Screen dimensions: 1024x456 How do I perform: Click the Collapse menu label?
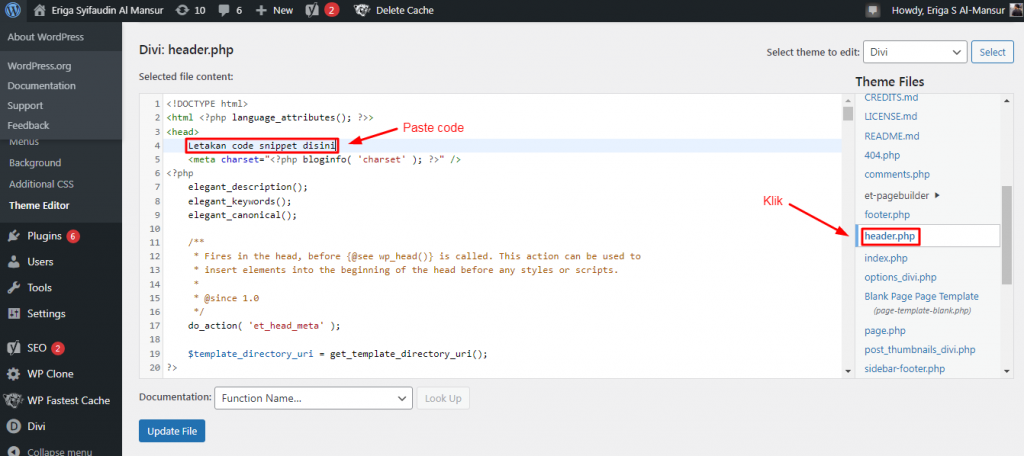click(x=59, y=452)
